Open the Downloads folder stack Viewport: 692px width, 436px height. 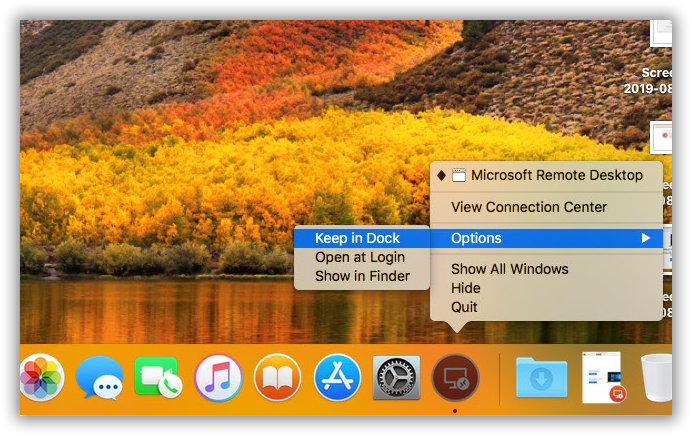pyautogui.click(x=541, y=379)
